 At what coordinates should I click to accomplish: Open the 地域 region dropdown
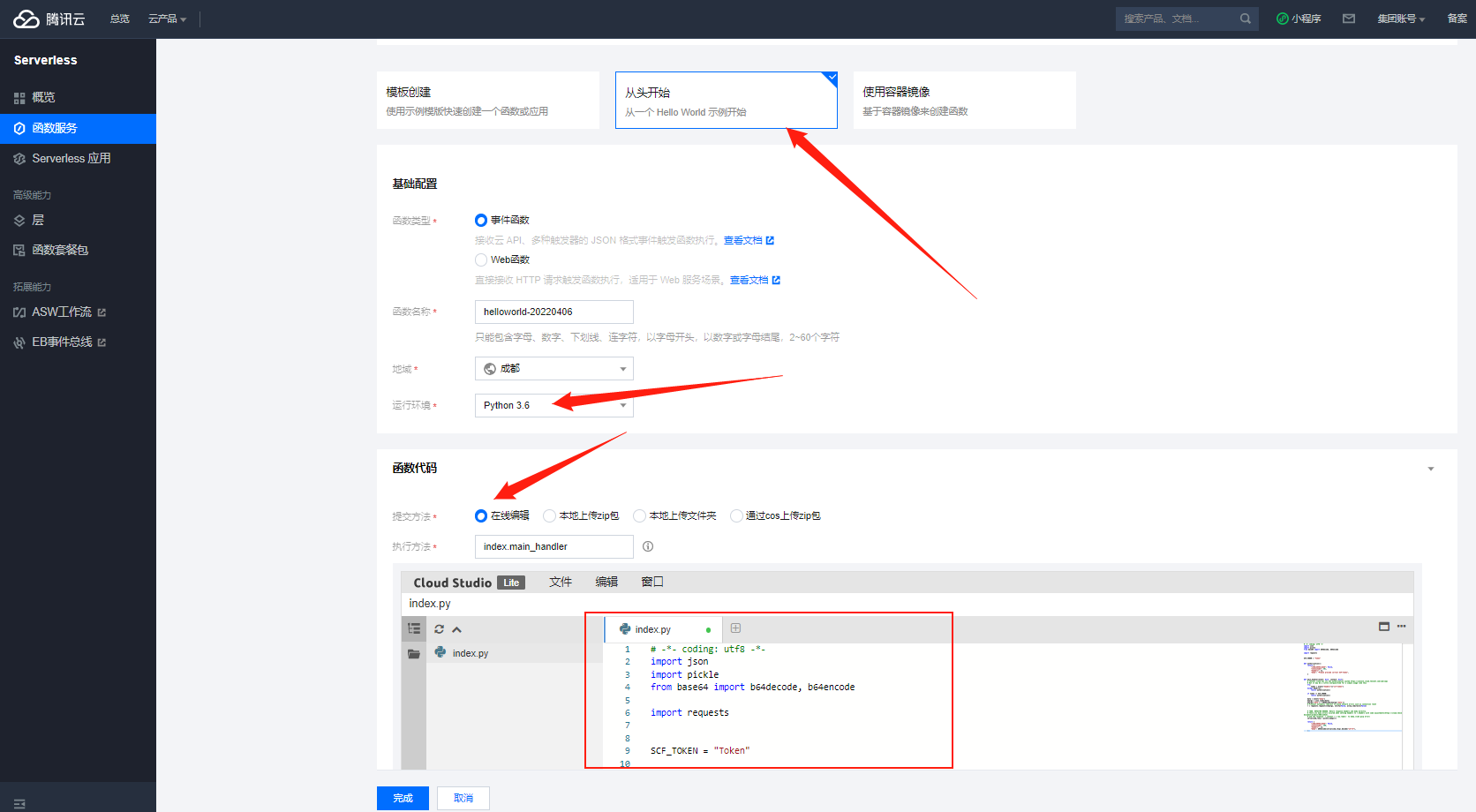click(x=554, y=368)
